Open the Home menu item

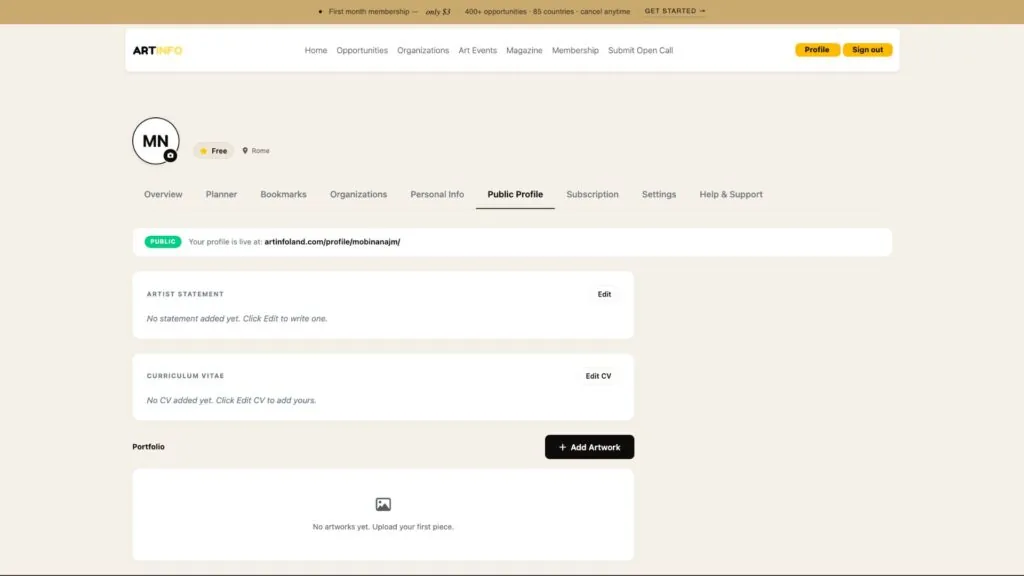coord(316,50)
